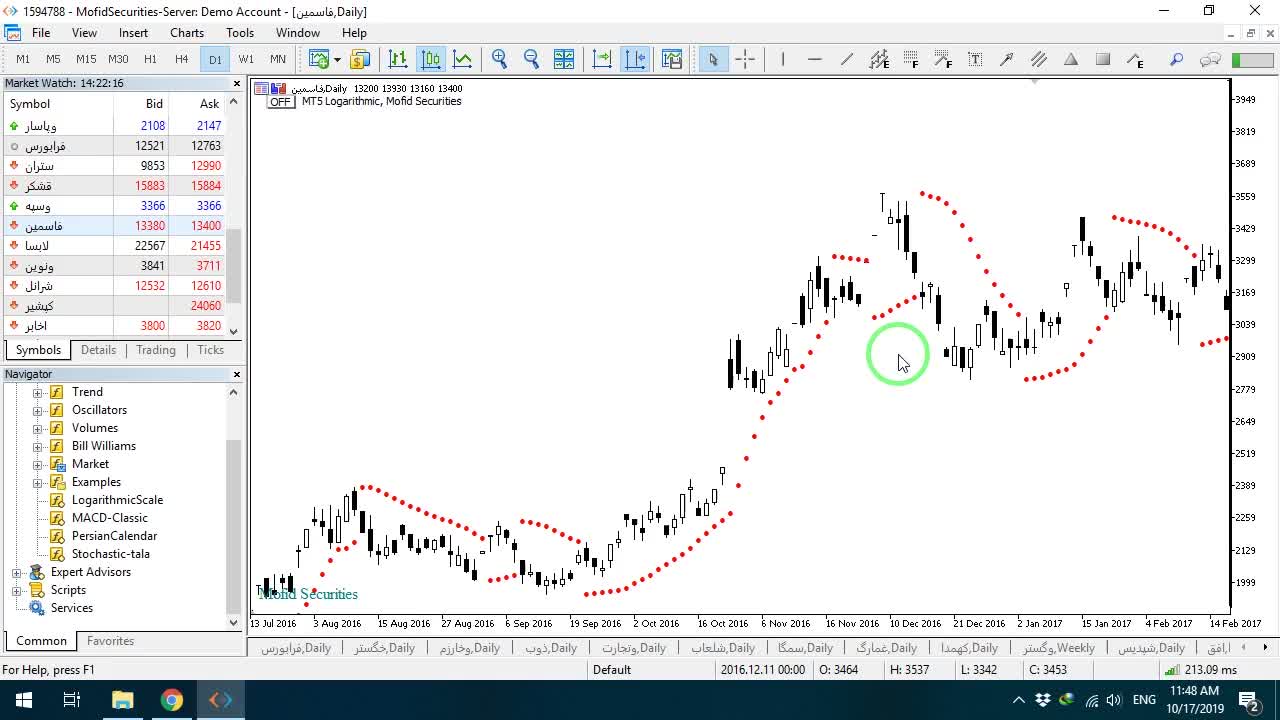Open Chrome from taskbar
The width and height of the screenshot is (1280, 720).
click(x=172, y=700)
